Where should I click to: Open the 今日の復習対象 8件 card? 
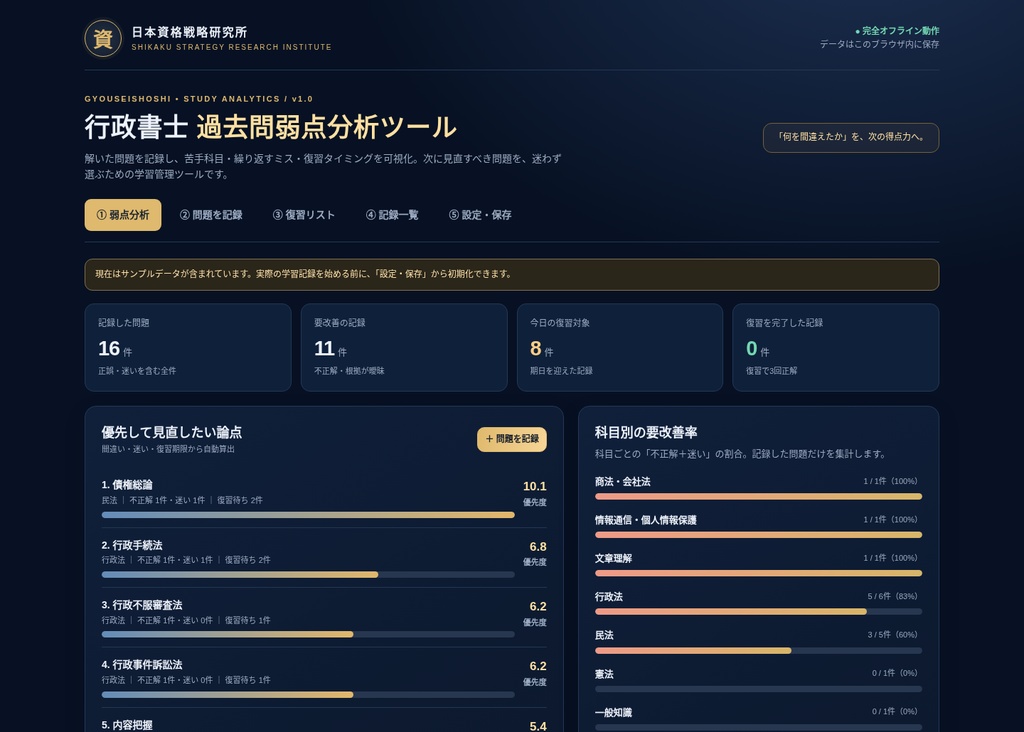click(x=620, y=347)
